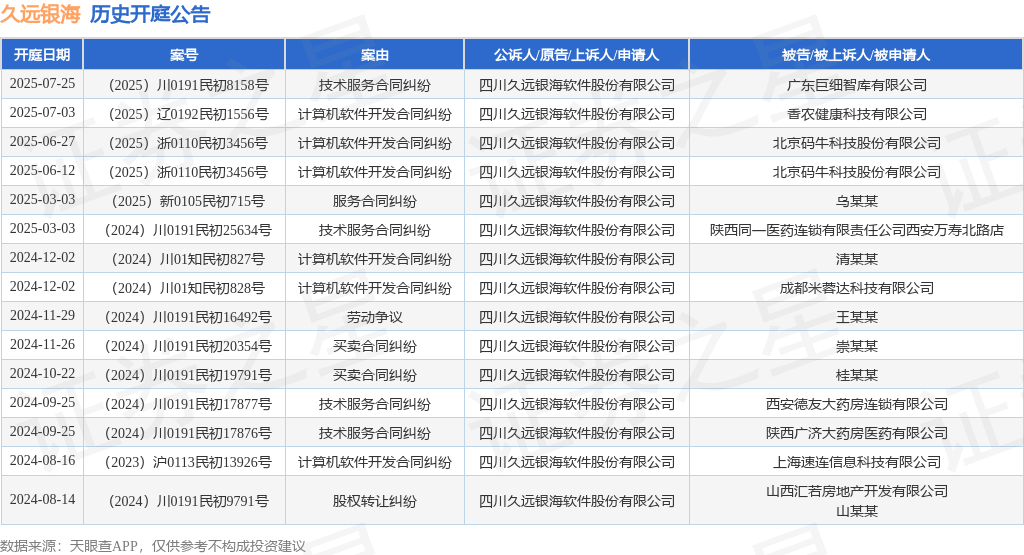This screenshot has width=1024, height=555.
Task: Click case number (2024)川01知民初828号
Action: 187,288
